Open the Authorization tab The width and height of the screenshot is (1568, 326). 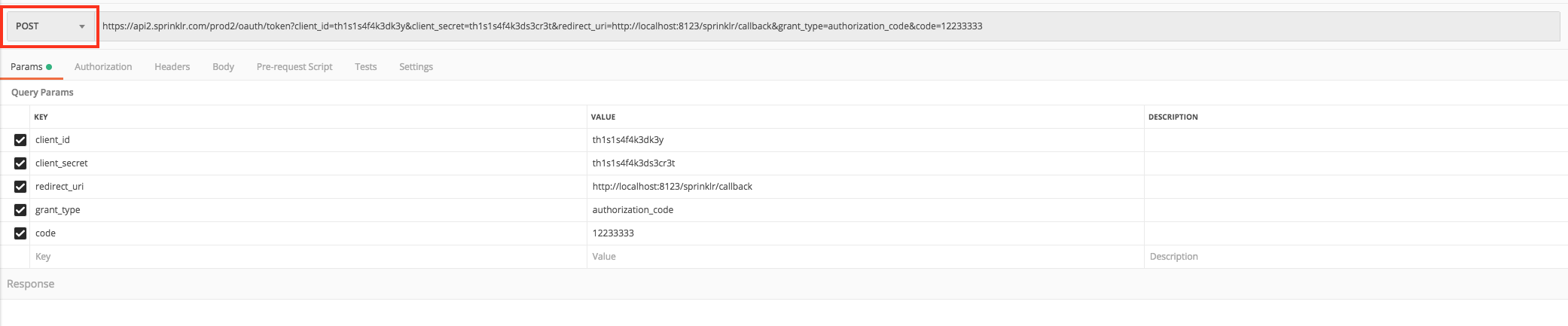coord(103,67)
